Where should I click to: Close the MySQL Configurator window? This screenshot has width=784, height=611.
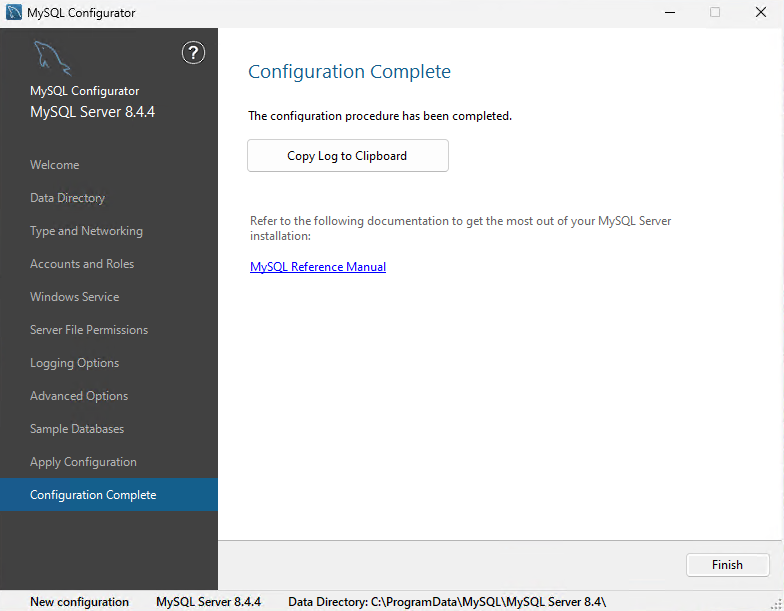(761, 12)
